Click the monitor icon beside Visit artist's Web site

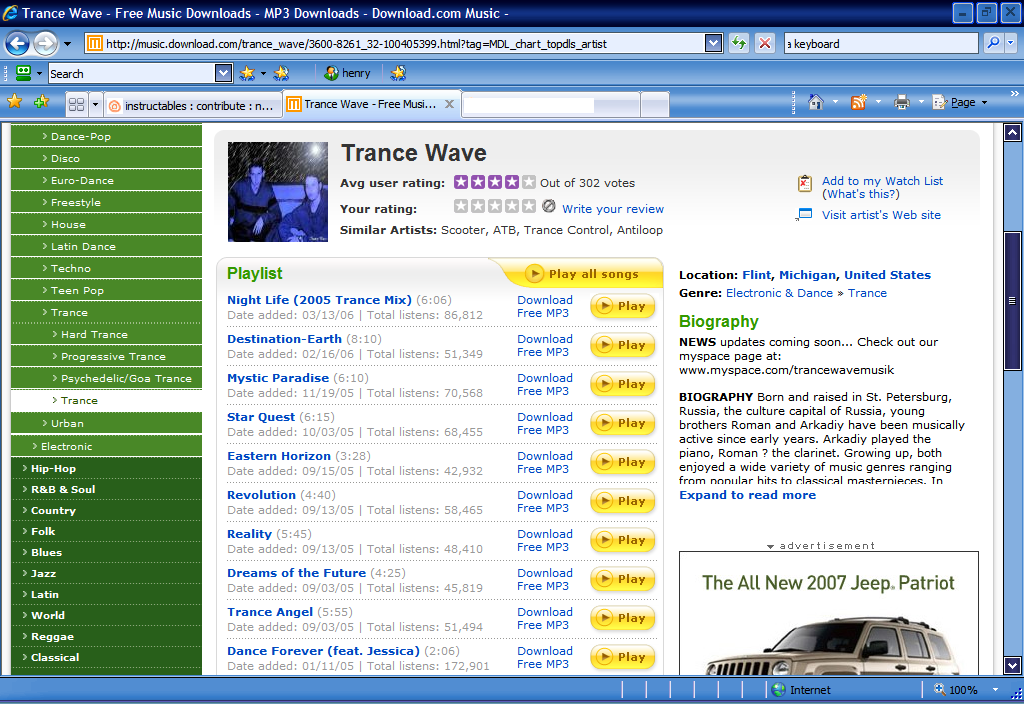click(805, 214)
